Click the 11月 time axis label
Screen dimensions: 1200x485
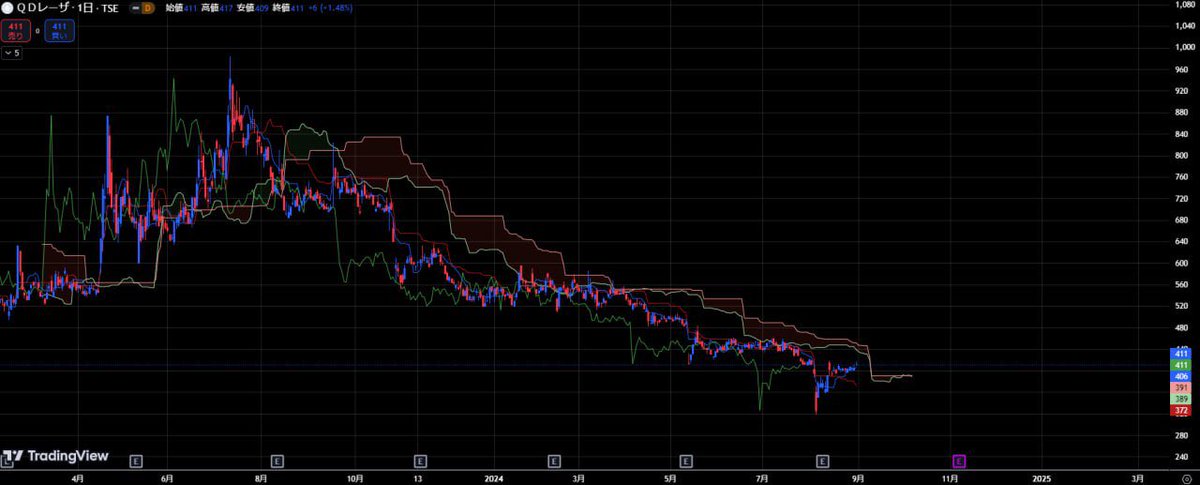pyautogui.click(x=951, y=477)
